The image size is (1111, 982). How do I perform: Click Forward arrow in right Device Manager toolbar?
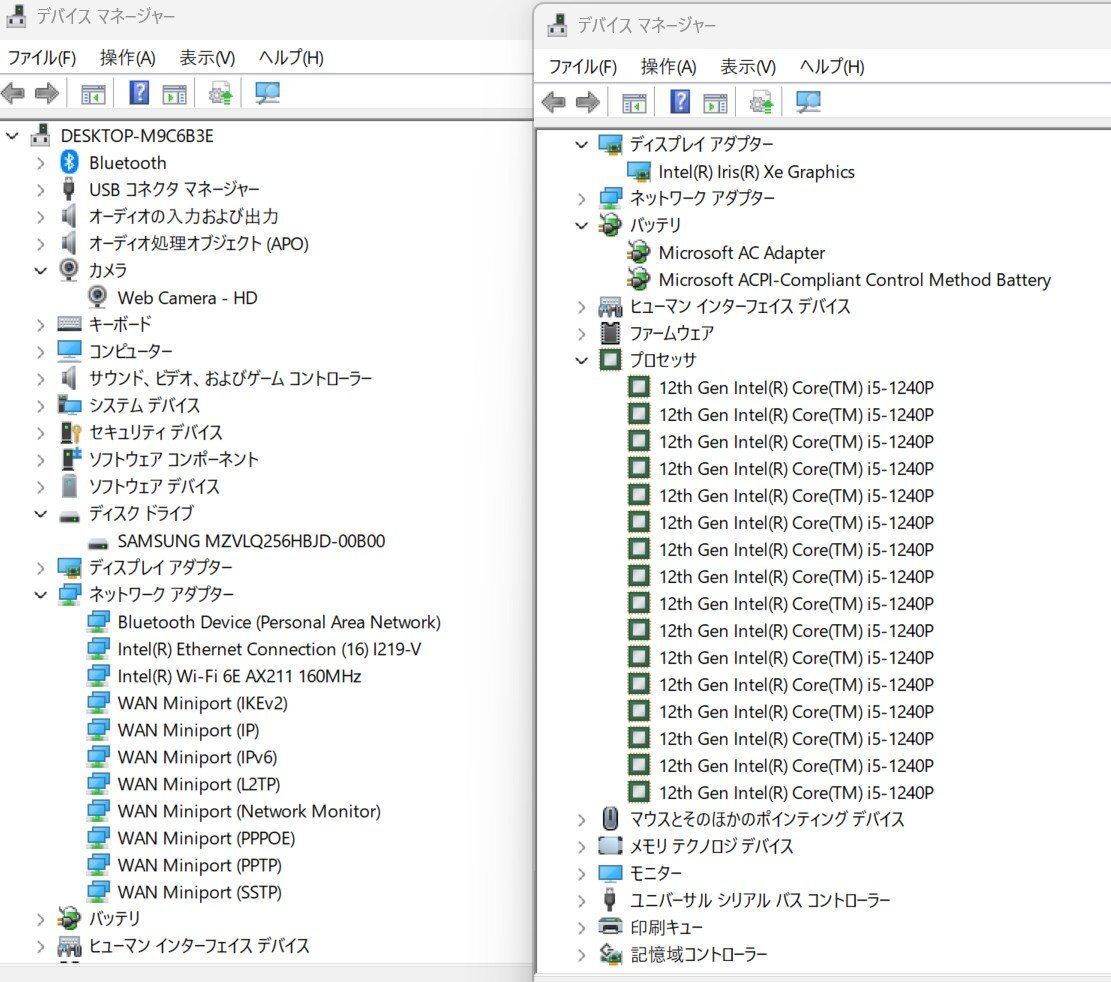[x=587, y=102]
